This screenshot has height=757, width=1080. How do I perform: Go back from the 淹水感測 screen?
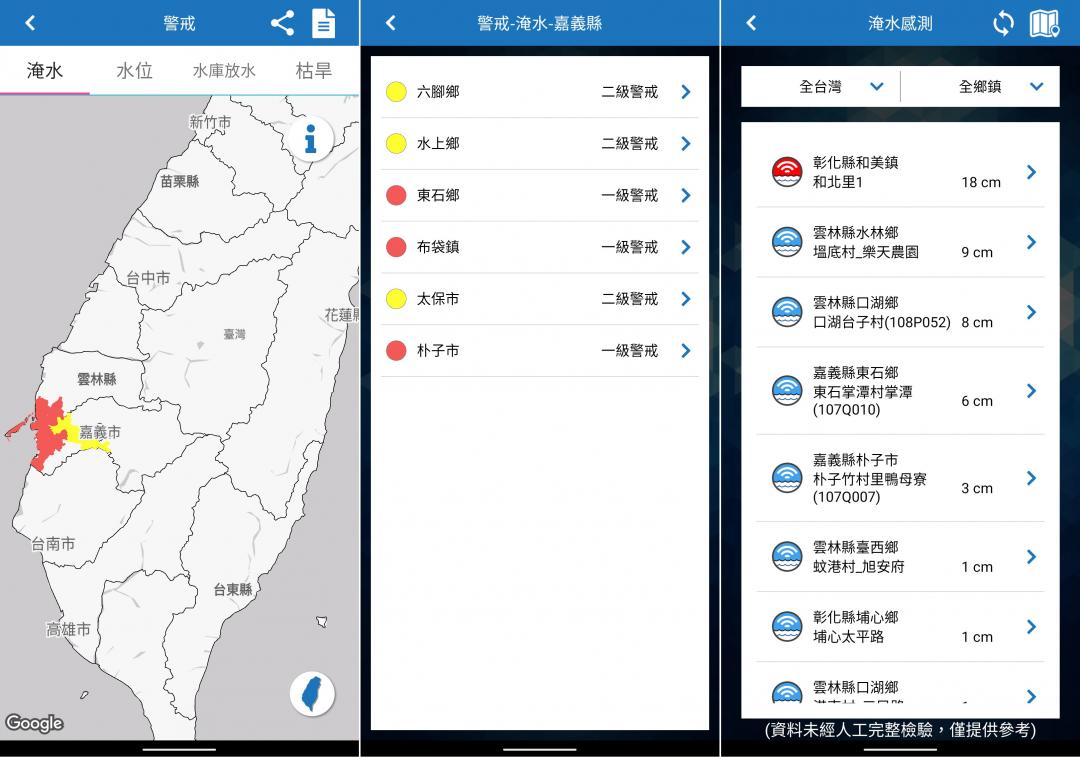point(750,21)
